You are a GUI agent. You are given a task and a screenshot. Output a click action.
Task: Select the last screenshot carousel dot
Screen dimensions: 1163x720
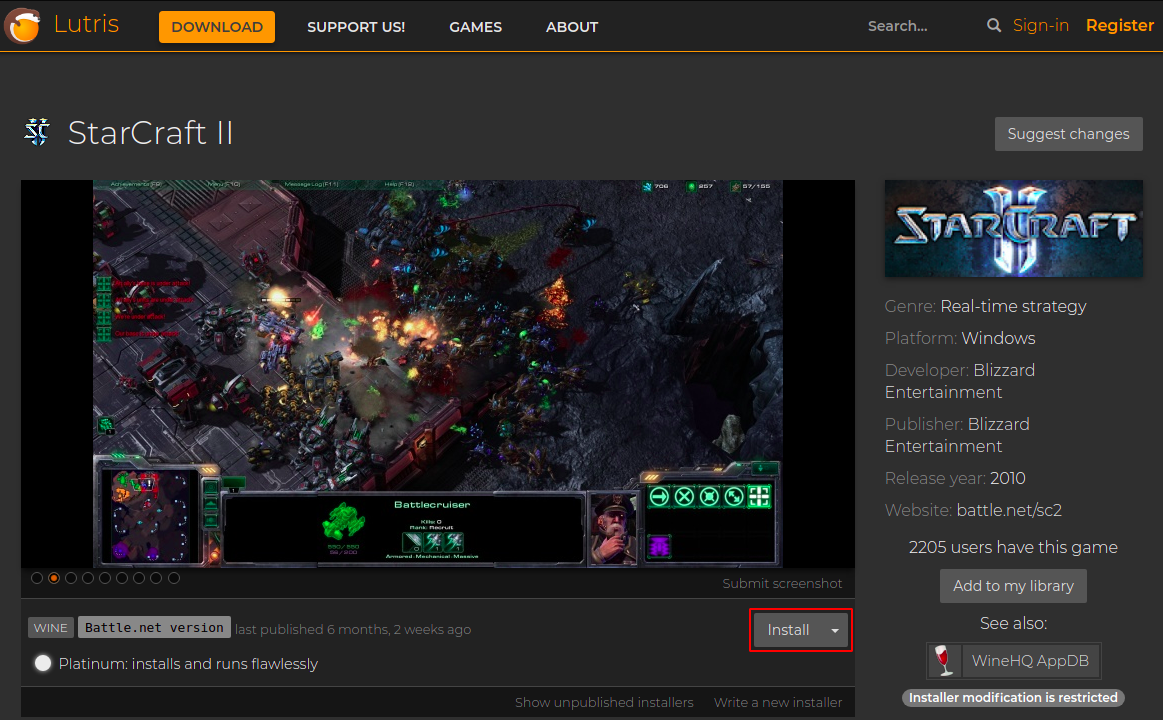174,578
